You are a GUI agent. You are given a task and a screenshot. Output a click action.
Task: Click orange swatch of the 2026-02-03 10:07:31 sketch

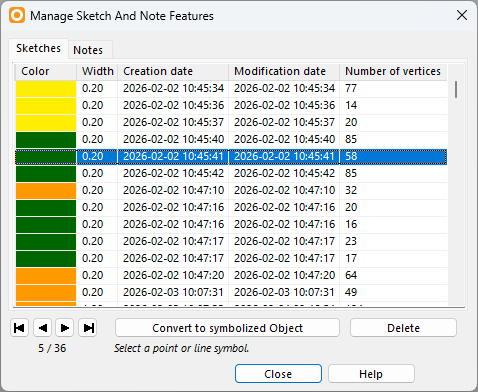click(x=46, y=293)
